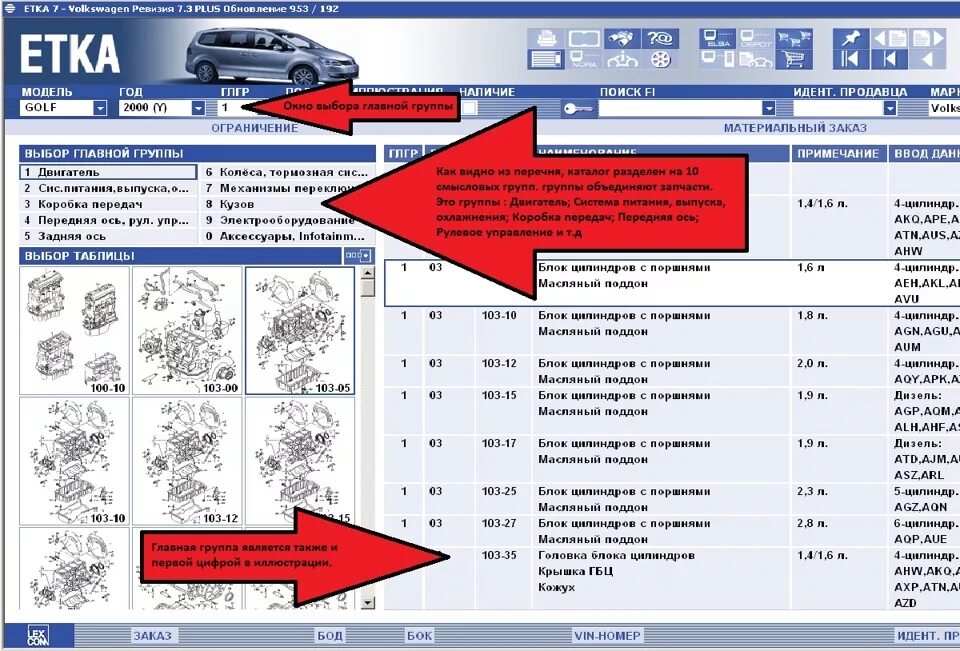Select group 0 Аксессуары, Infotainm
This screenshot has height=651, width=960.
pyautogui.click(x=287, y=236)
